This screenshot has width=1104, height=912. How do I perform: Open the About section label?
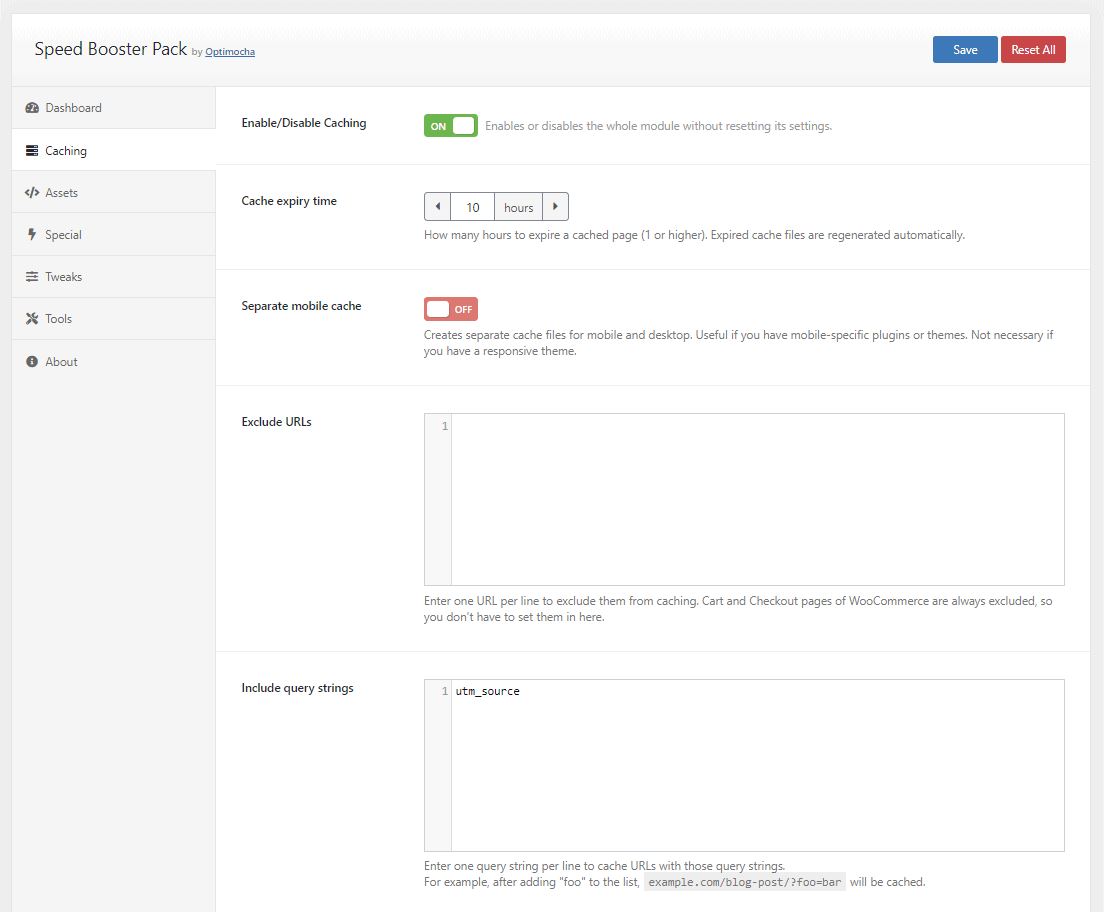tap(61, 361)
